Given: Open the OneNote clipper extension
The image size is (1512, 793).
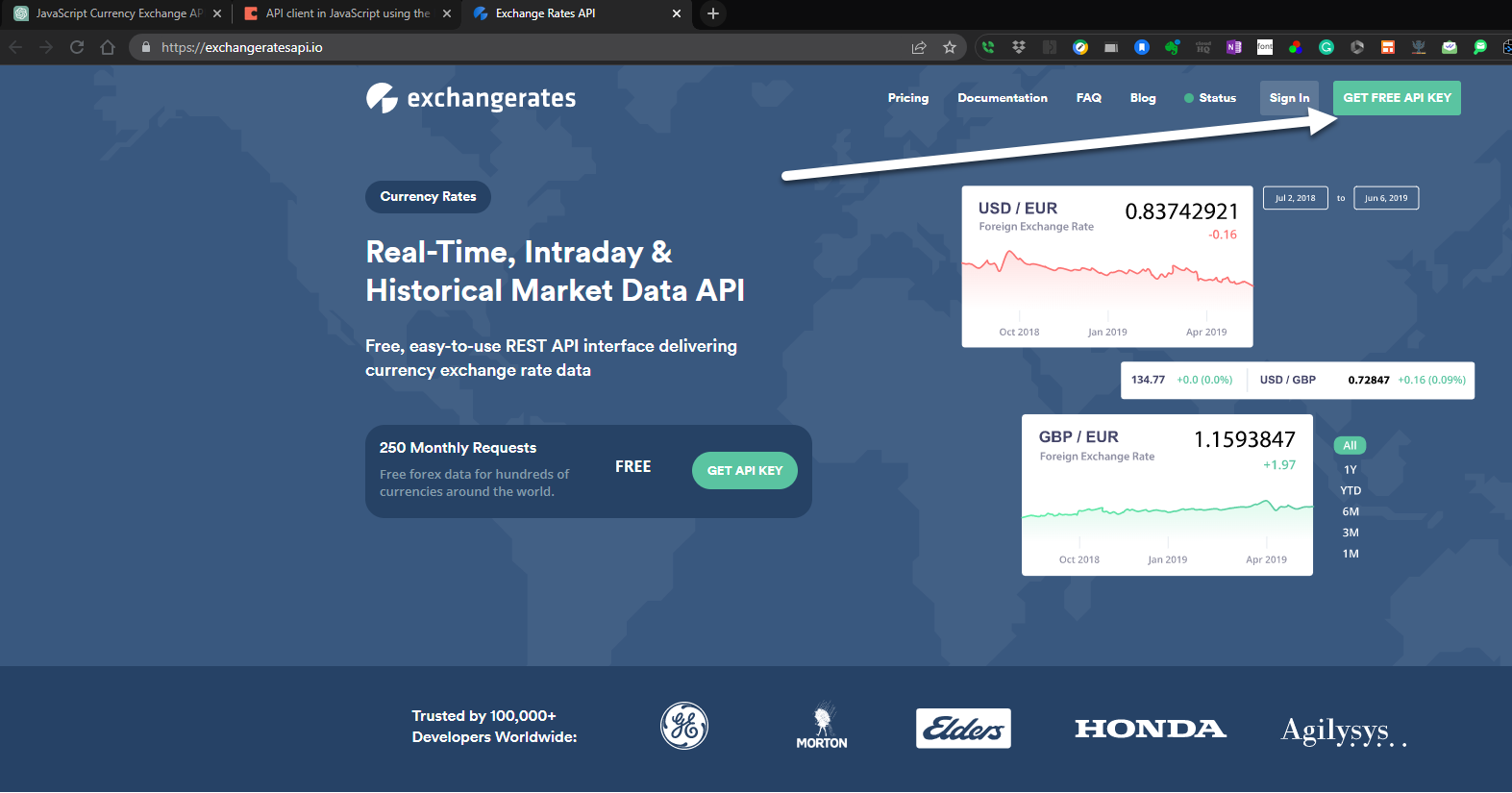Looking at the screenshot, I should (1234, 47).
